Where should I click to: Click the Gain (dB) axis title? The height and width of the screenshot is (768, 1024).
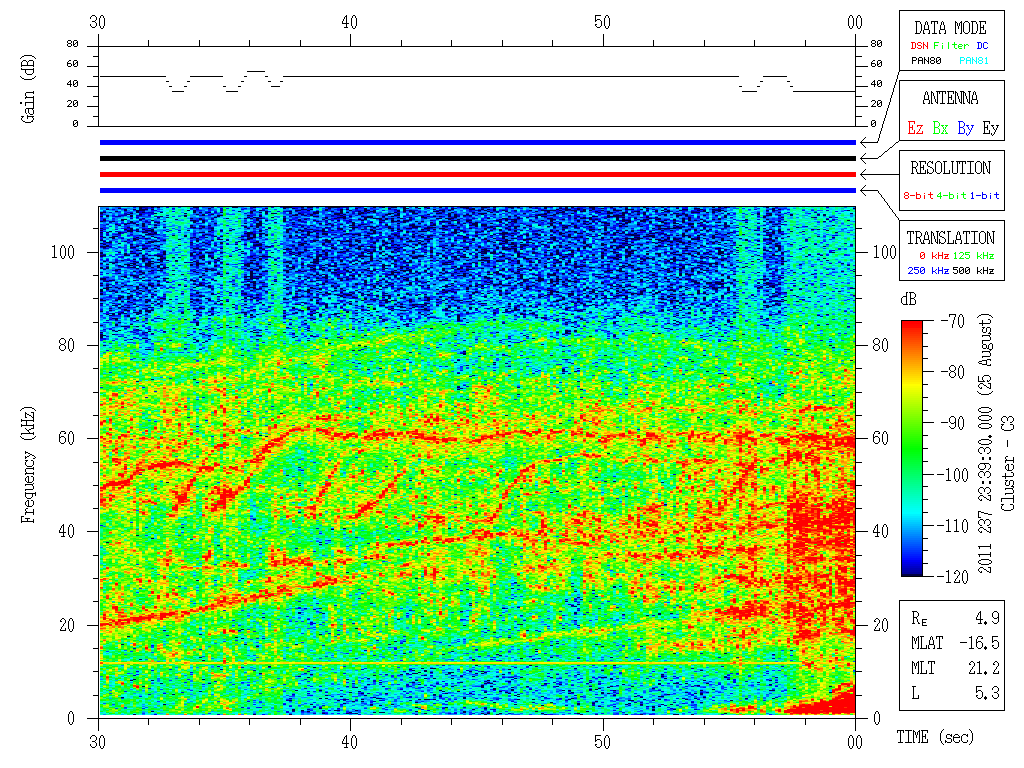click(x=28, y=89)
